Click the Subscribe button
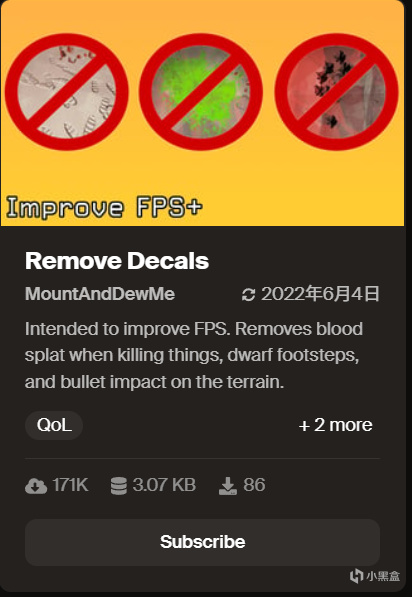Image resolution: width=412 pixels, height=597 pixels. (x=202, y=542)
